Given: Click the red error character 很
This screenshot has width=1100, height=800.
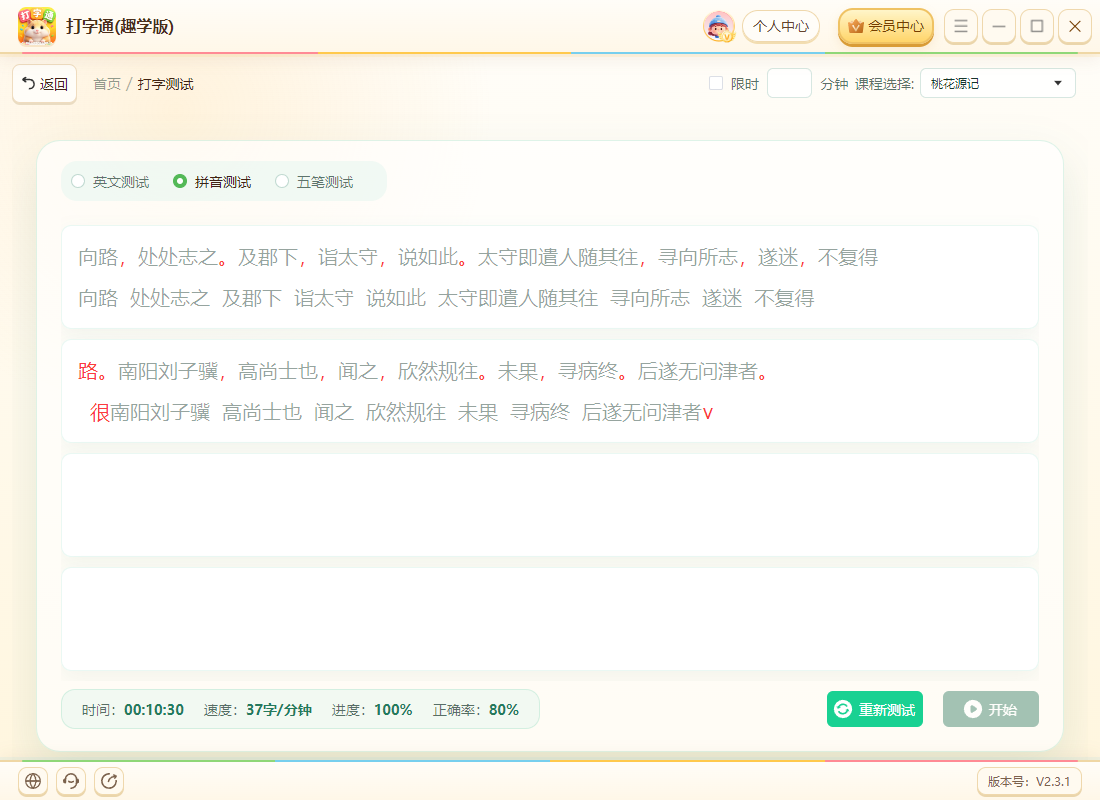Looking at the screenshot, I should coord(100,413).
